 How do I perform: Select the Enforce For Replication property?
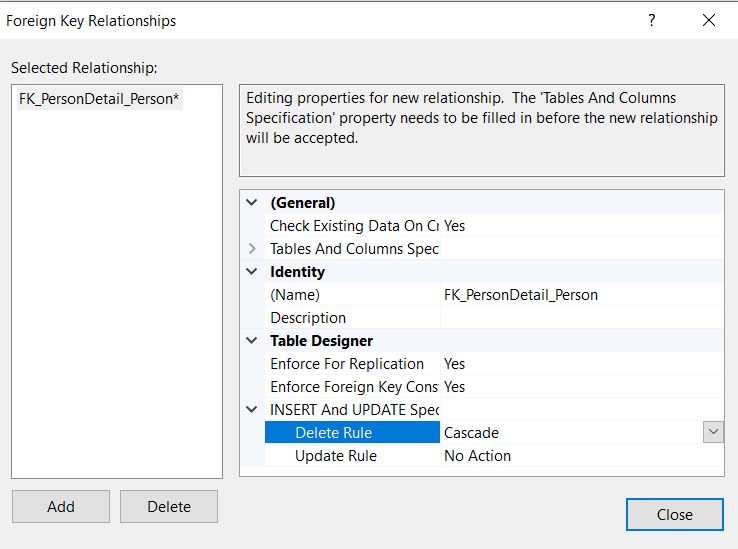click(347, 364)
